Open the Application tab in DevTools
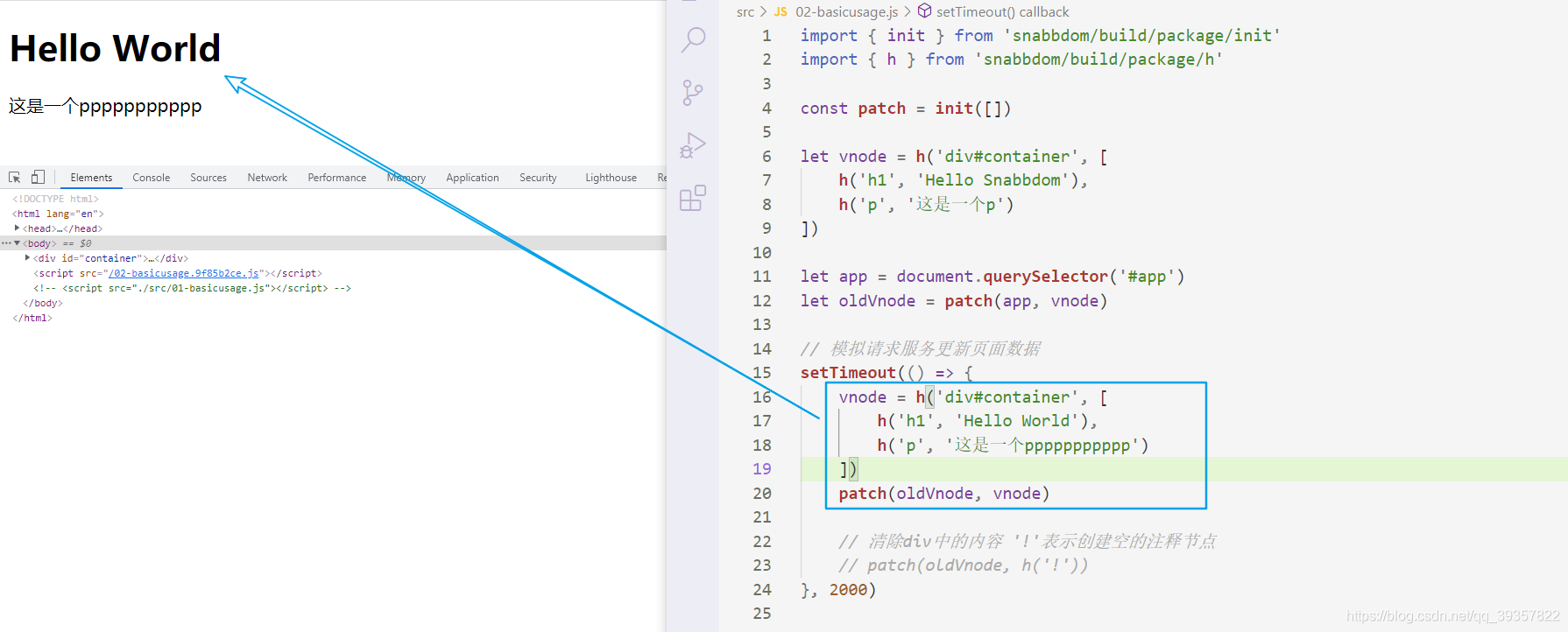1568x632 pixels. 472,178
